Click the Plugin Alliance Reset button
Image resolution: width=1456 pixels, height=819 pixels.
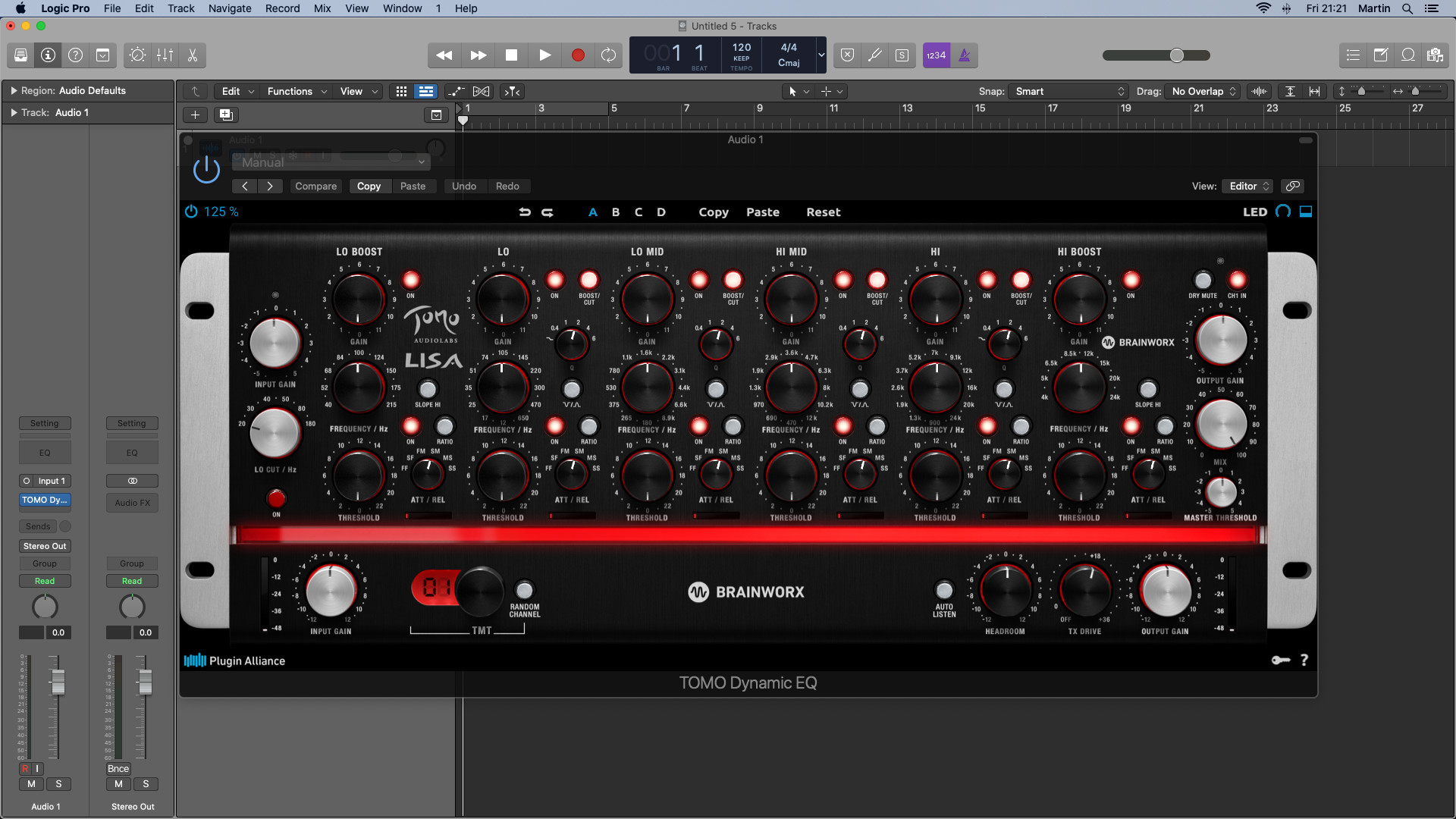824,212
